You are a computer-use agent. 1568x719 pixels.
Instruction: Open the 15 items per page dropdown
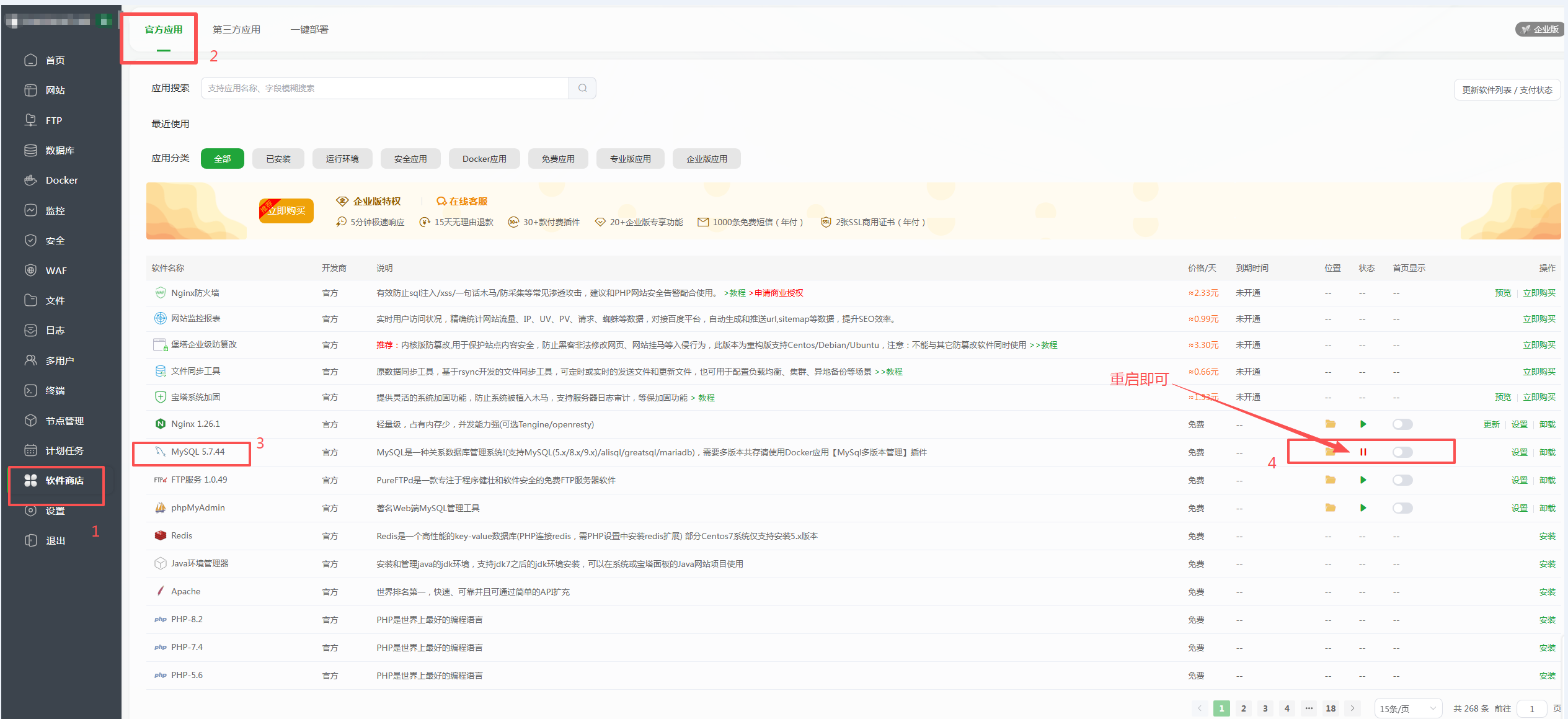click(1407, 708)
